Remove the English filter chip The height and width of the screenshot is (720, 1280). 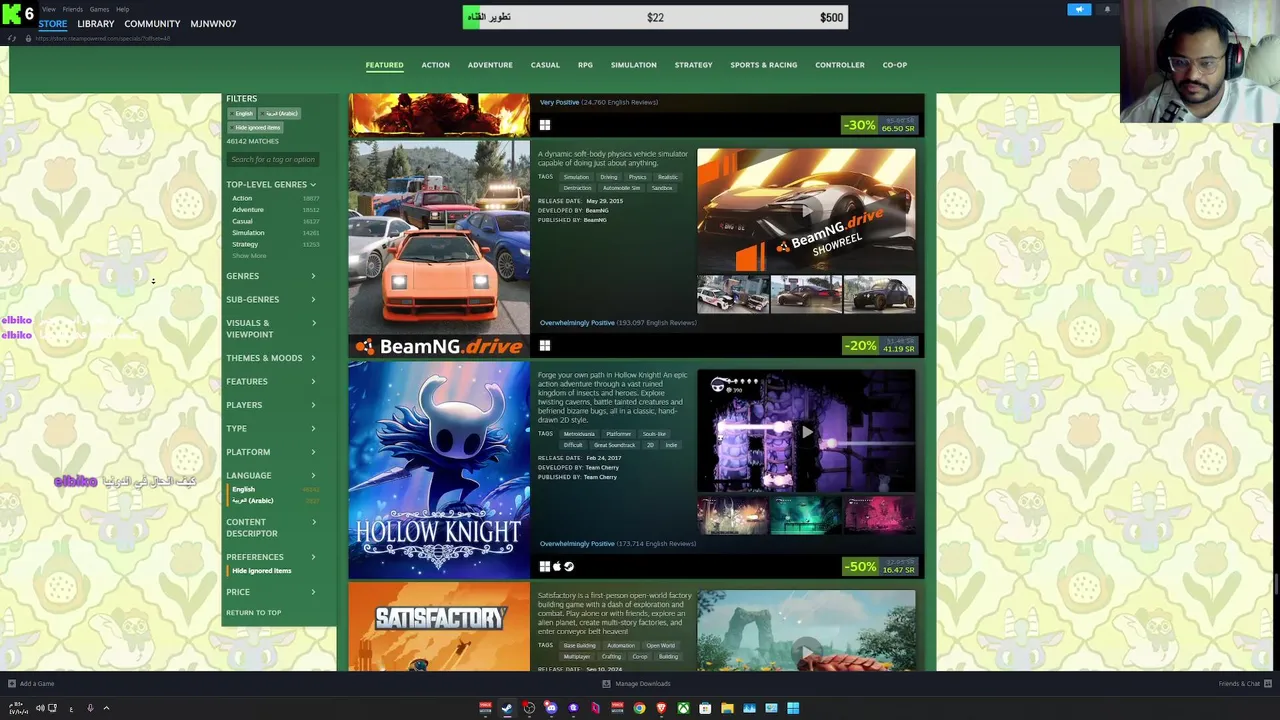pyautogui.click(x=244, y=114)
